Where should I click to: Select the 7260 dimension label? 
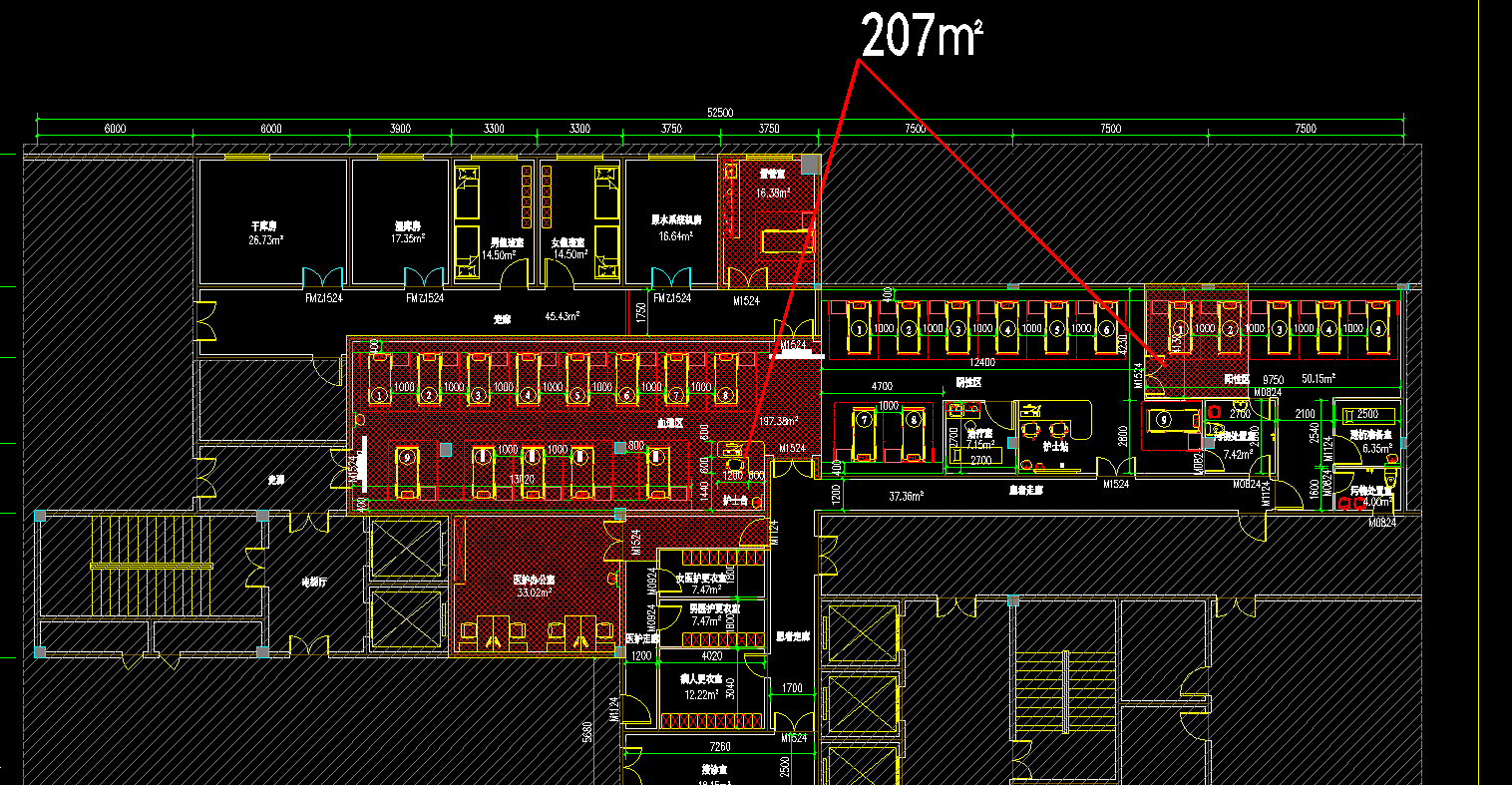pos(720,747)
